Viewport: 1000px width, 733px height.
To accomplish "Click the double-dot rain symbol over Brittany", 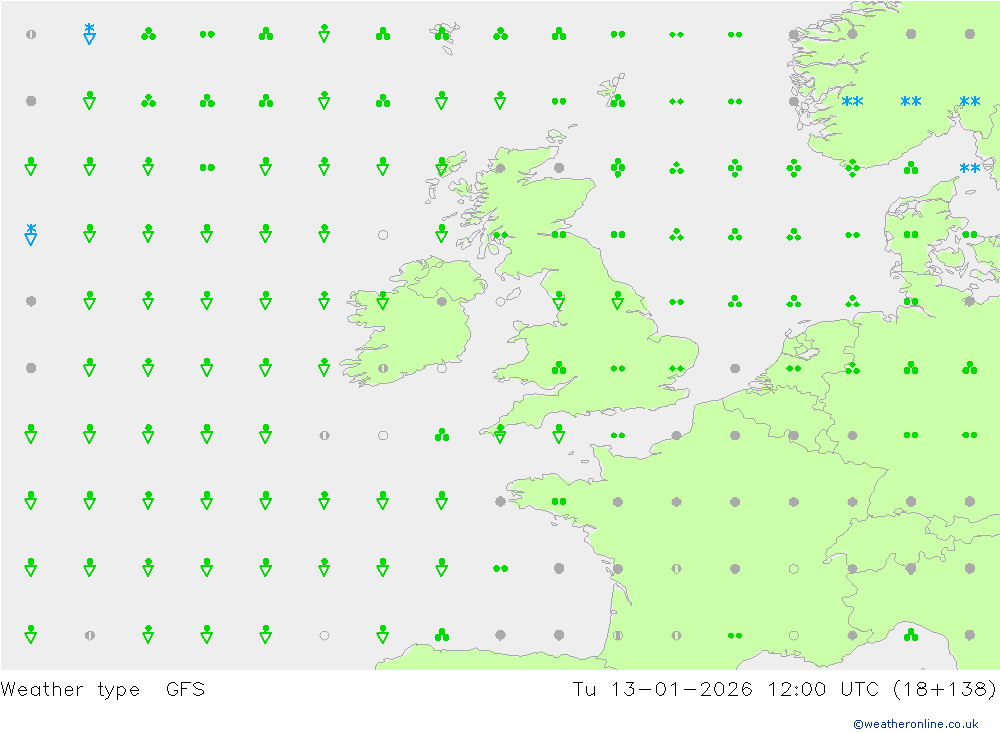I will (x=559, y=501).
